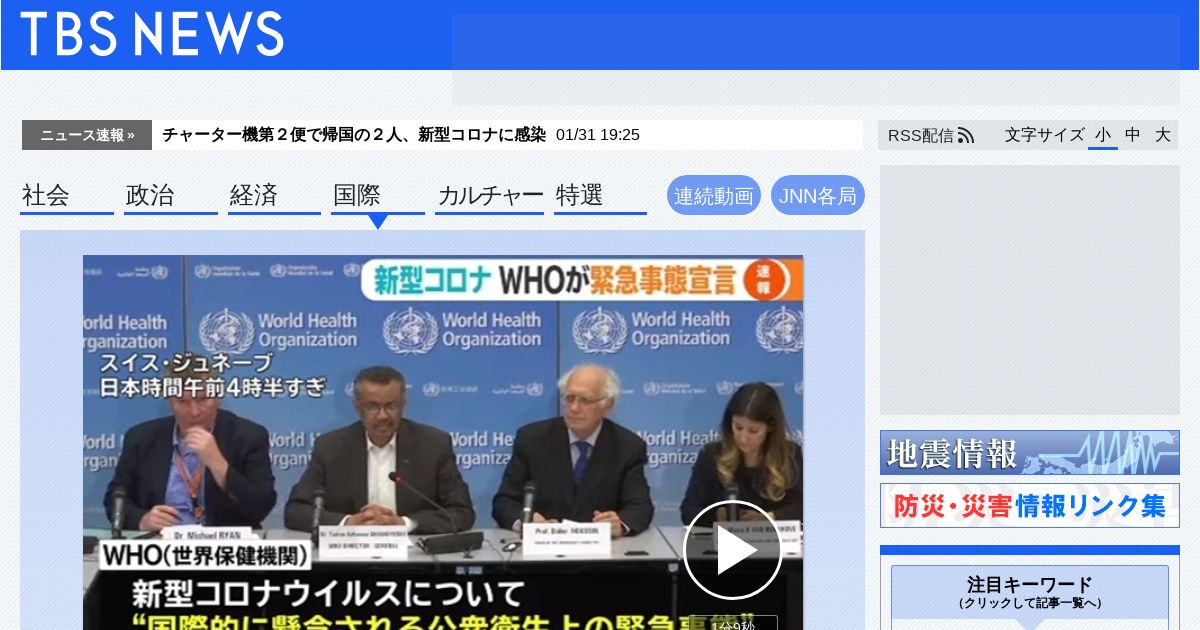The height and width of the screenshot is (630, 1200).
Task: Open the 防災・災害情報リンク集 banner
Action: 1030,506
